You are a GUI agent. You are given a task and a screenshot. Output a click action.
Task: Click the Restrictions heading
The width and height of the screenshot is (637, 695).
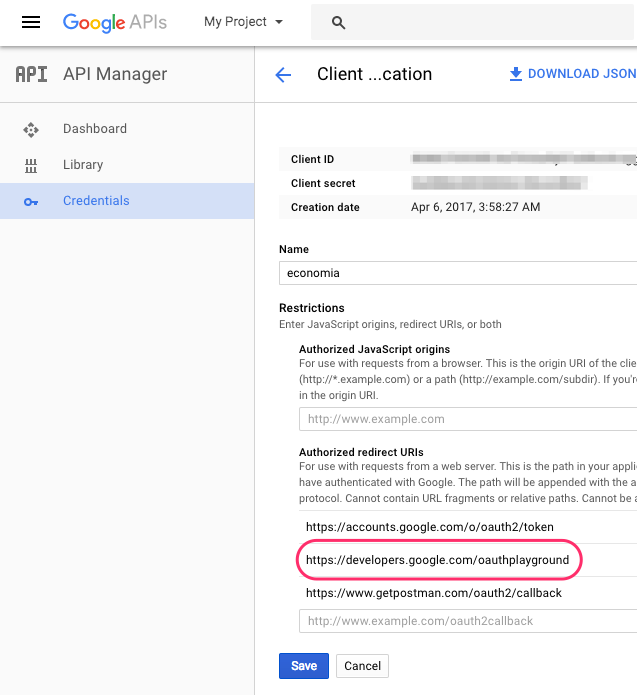(x=312, y=308)
